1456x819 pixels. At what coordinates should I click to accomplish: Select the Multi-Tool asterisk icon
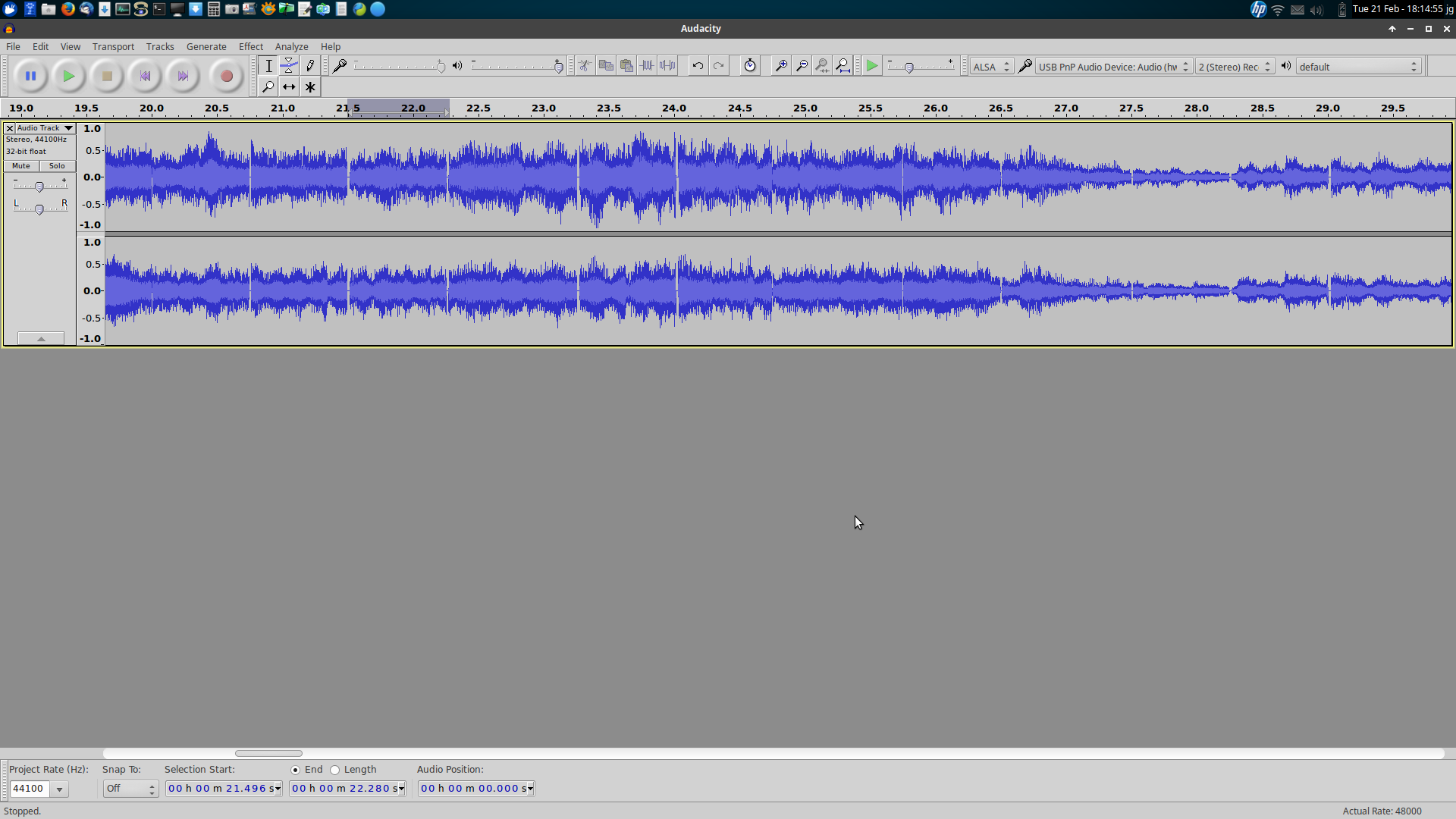[x=310, y=87]
